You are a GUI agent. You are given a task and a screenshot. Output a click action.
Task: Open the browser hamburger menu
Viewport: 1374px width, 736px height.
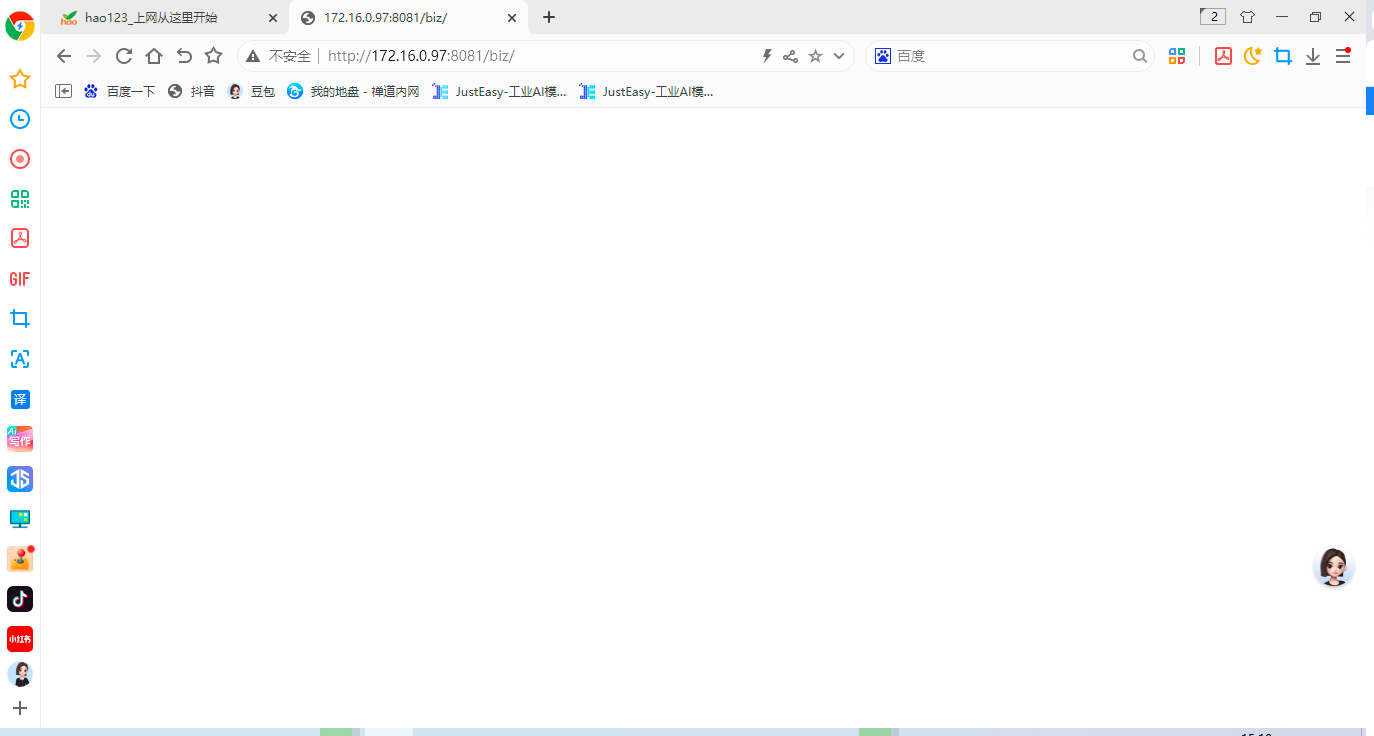(1343, 56)
